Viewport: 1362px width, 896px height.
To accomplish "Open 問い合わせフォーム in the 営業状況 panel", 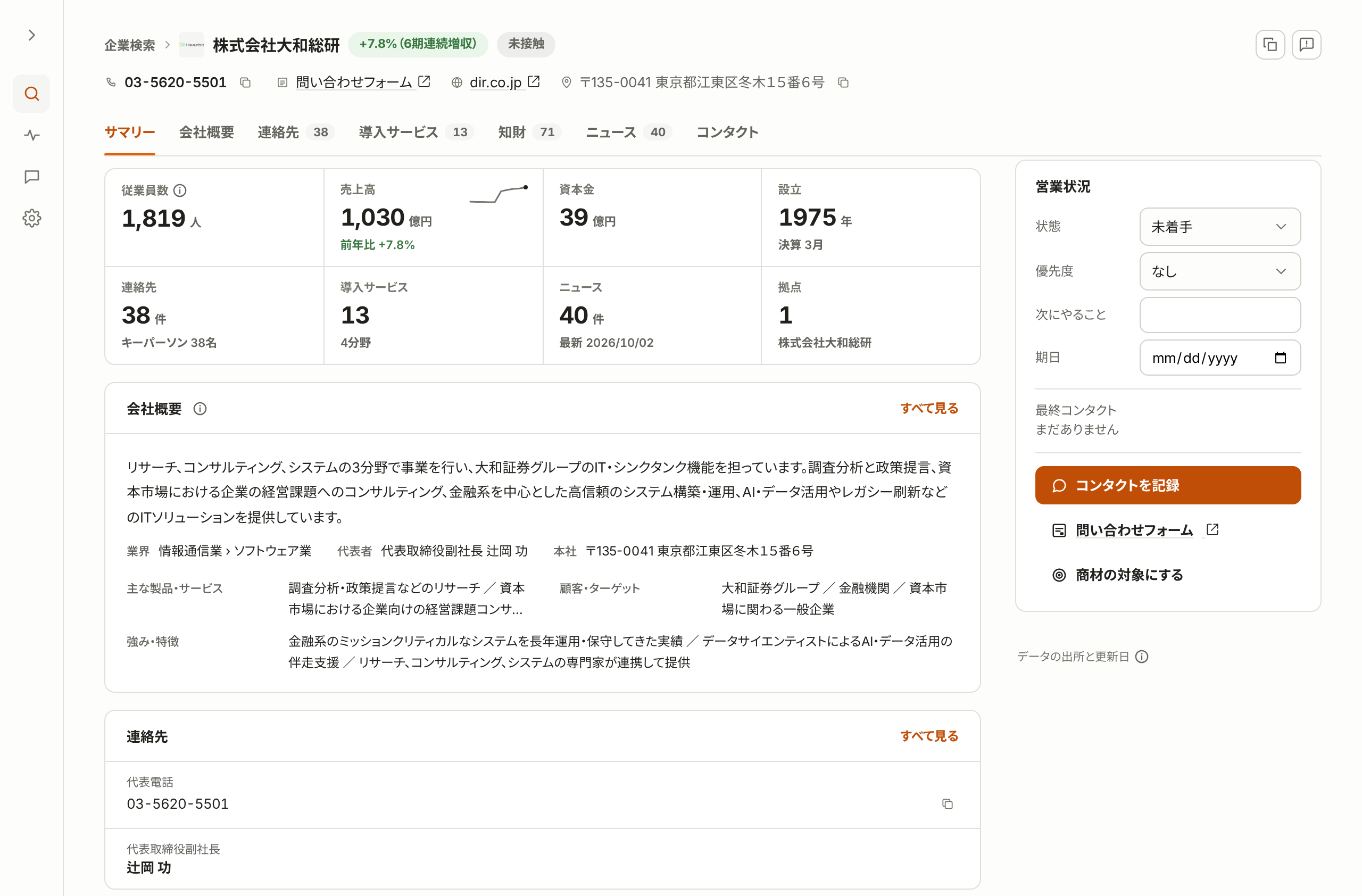I will [1135, 530].
